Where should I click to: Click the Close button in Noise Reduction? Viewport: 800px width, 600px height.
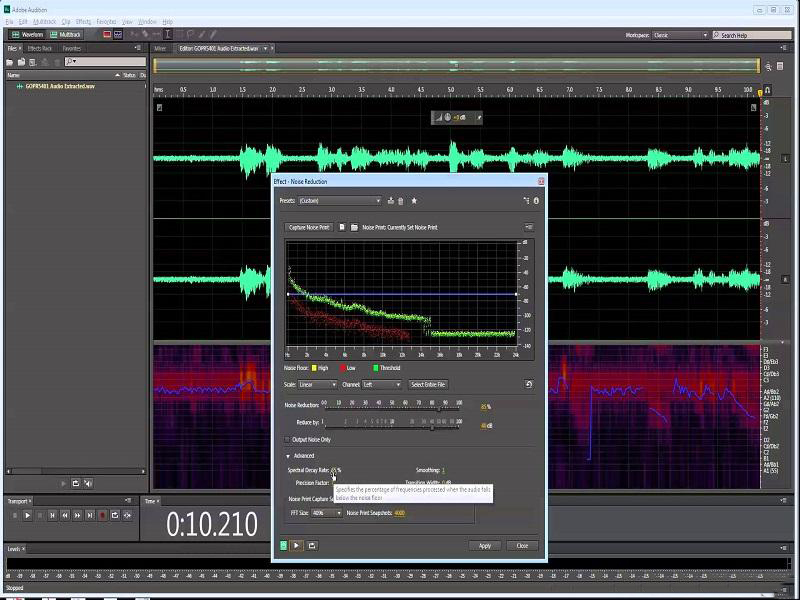click(522, 546)
